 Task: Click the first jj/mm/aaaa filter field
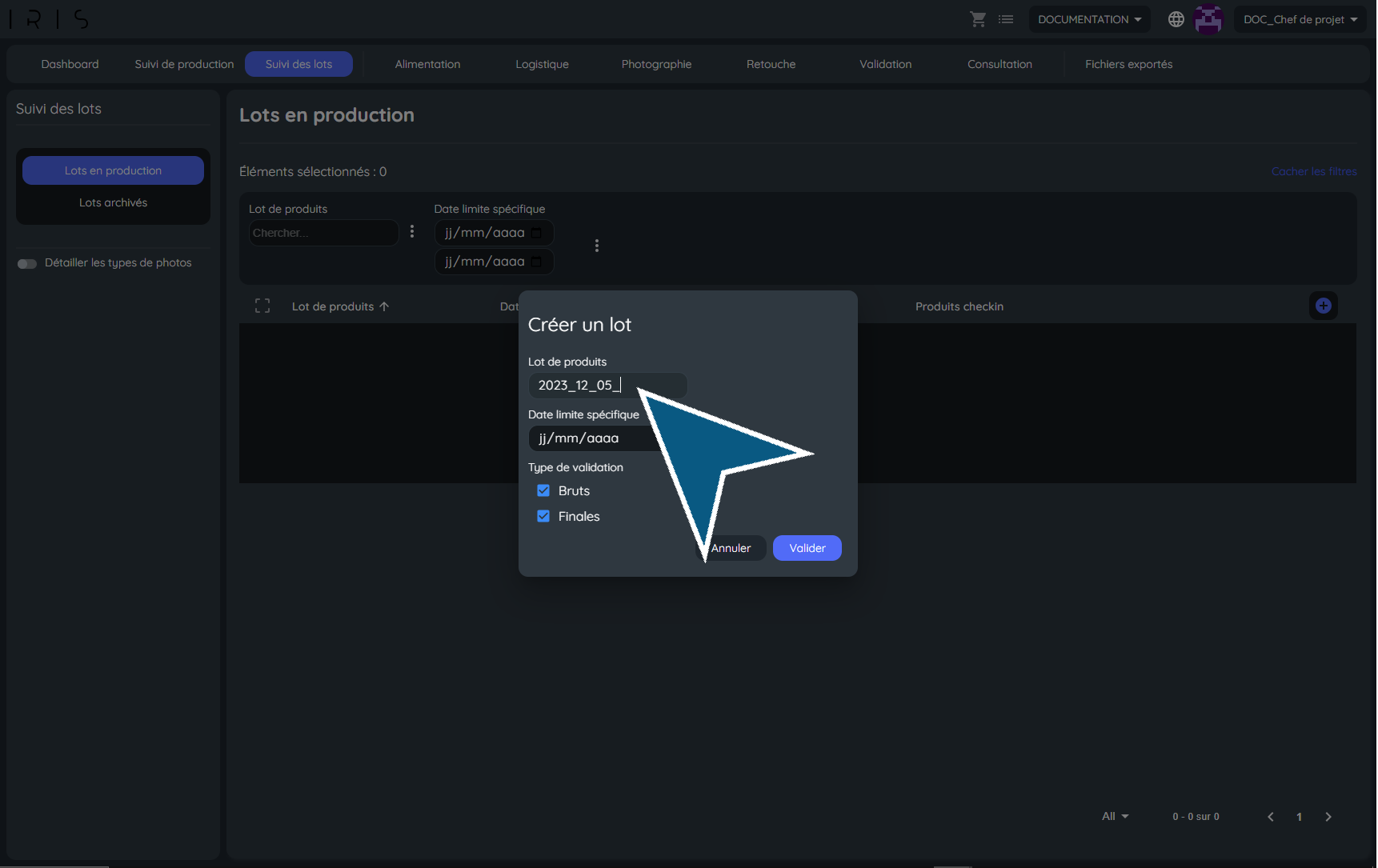point(494,233)
